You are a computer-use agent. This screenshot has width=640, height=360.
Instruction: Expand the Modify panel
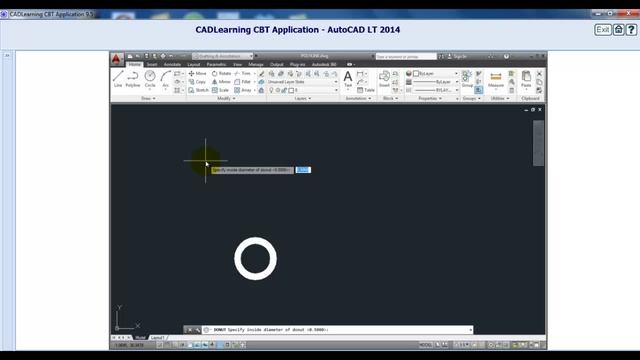point(226,98)
